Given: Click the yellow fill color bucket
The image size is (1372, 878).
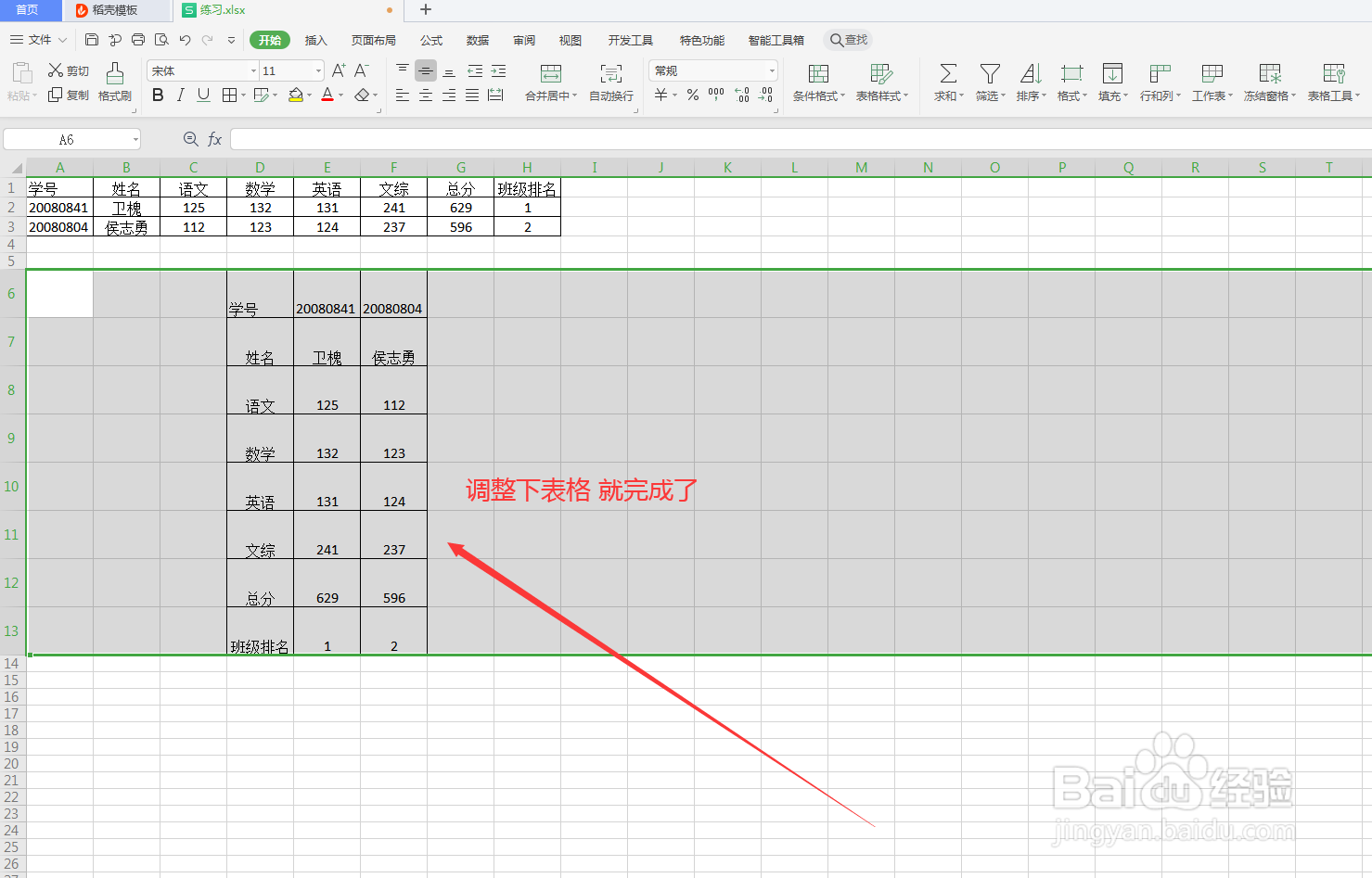Looking at the screenshot, I should pos(296,95).
